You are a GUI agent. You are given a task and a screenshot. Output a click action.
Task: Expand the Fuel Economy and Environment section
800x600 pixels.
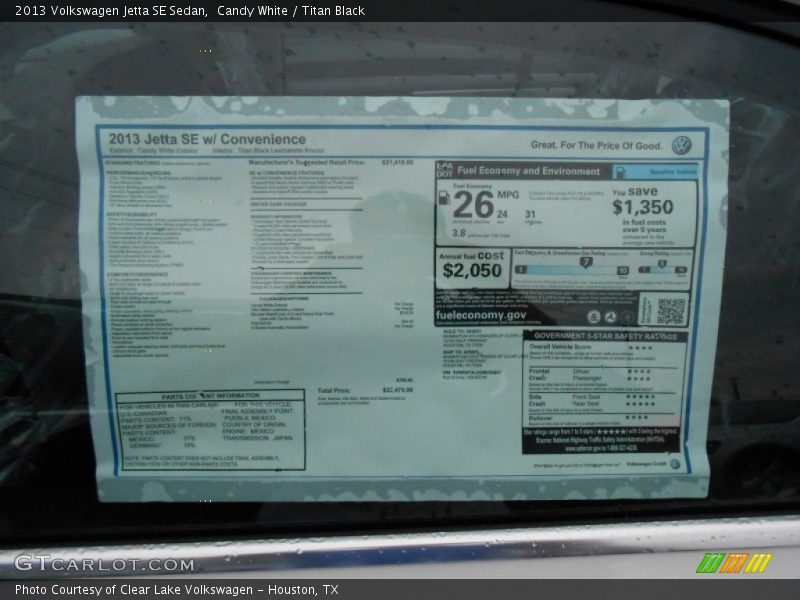click(527, 170)
